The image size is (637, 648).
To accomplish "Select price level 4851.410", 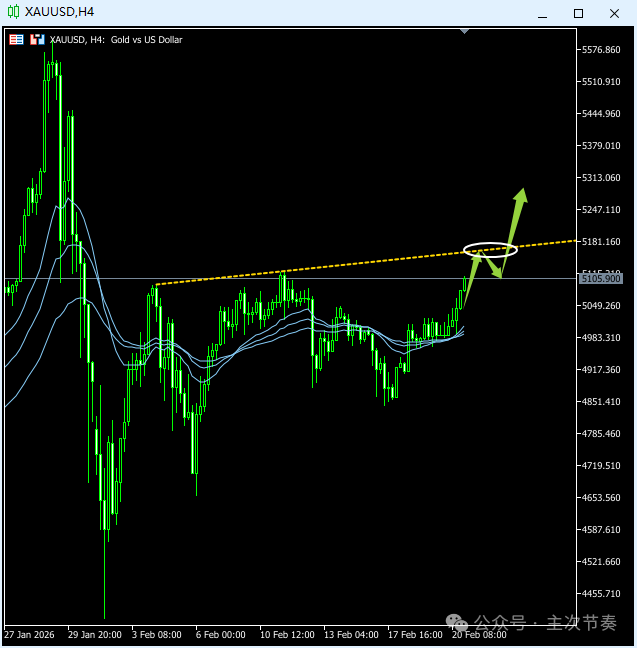I will point(601,402).
